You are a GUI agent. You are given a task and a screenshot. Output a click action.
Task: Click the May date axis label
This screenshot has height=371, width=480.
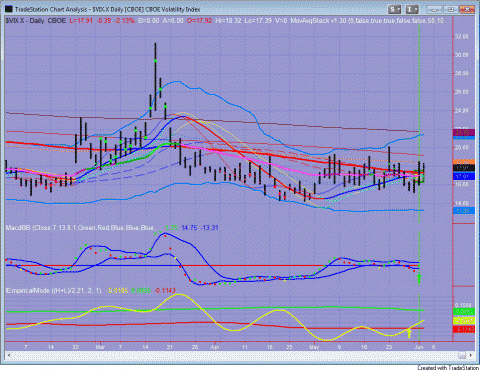pyautogui.click(x=314, y=347)
